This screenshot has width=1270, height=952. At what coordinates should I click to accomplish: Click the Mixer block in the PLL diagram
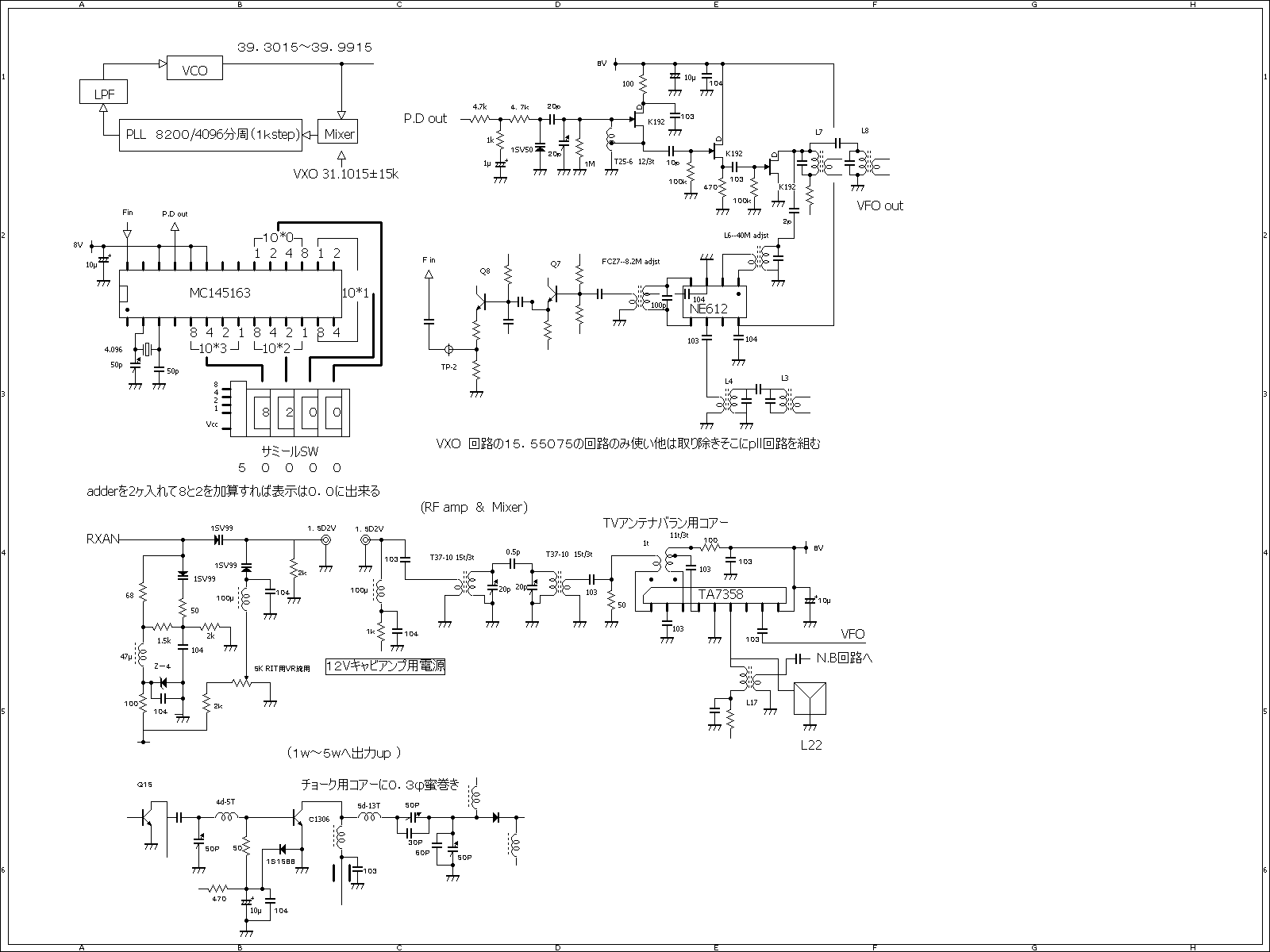pos(339,134)
